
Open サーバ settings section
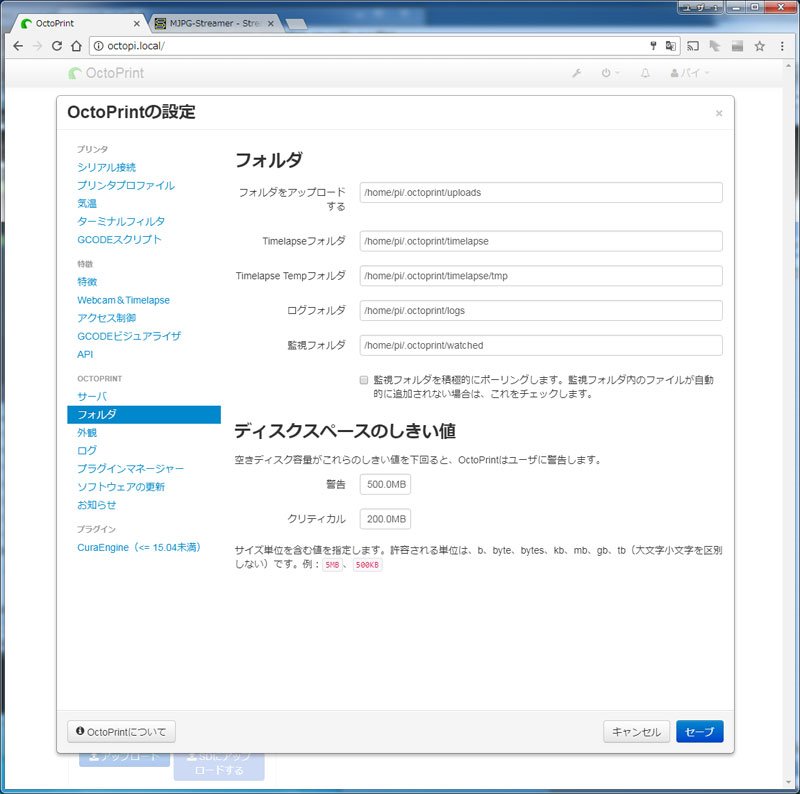(92, 396)
